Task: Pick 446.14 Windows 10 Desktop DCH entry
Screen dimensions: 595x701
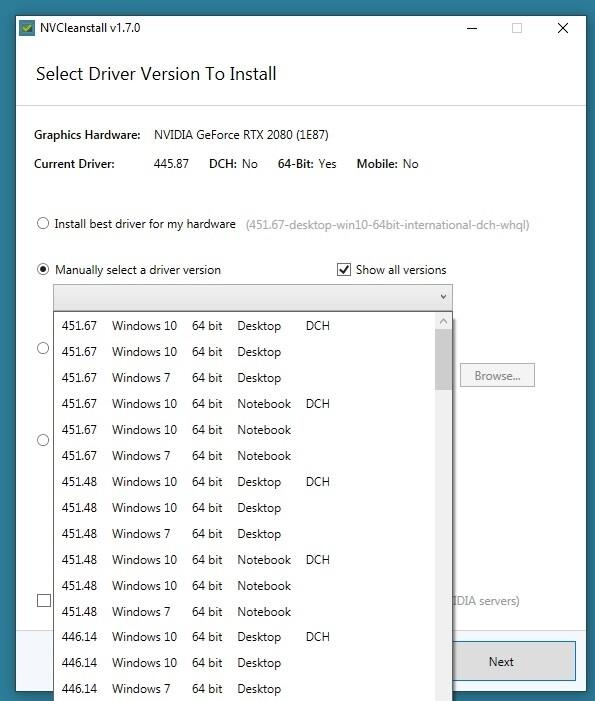Action: click(244, 637)
